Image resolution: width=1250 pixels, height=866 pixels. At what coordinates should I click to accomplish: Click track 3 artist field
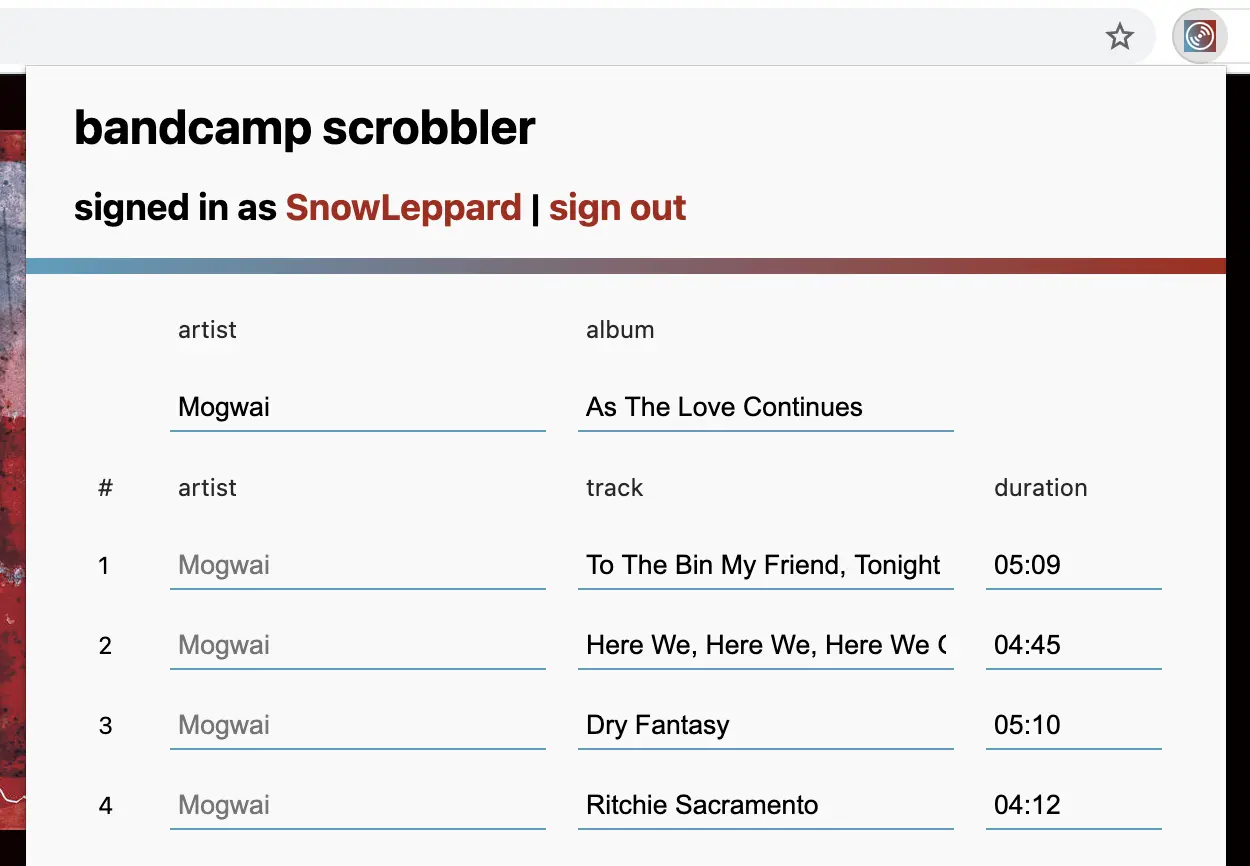[x=357, y=726]
